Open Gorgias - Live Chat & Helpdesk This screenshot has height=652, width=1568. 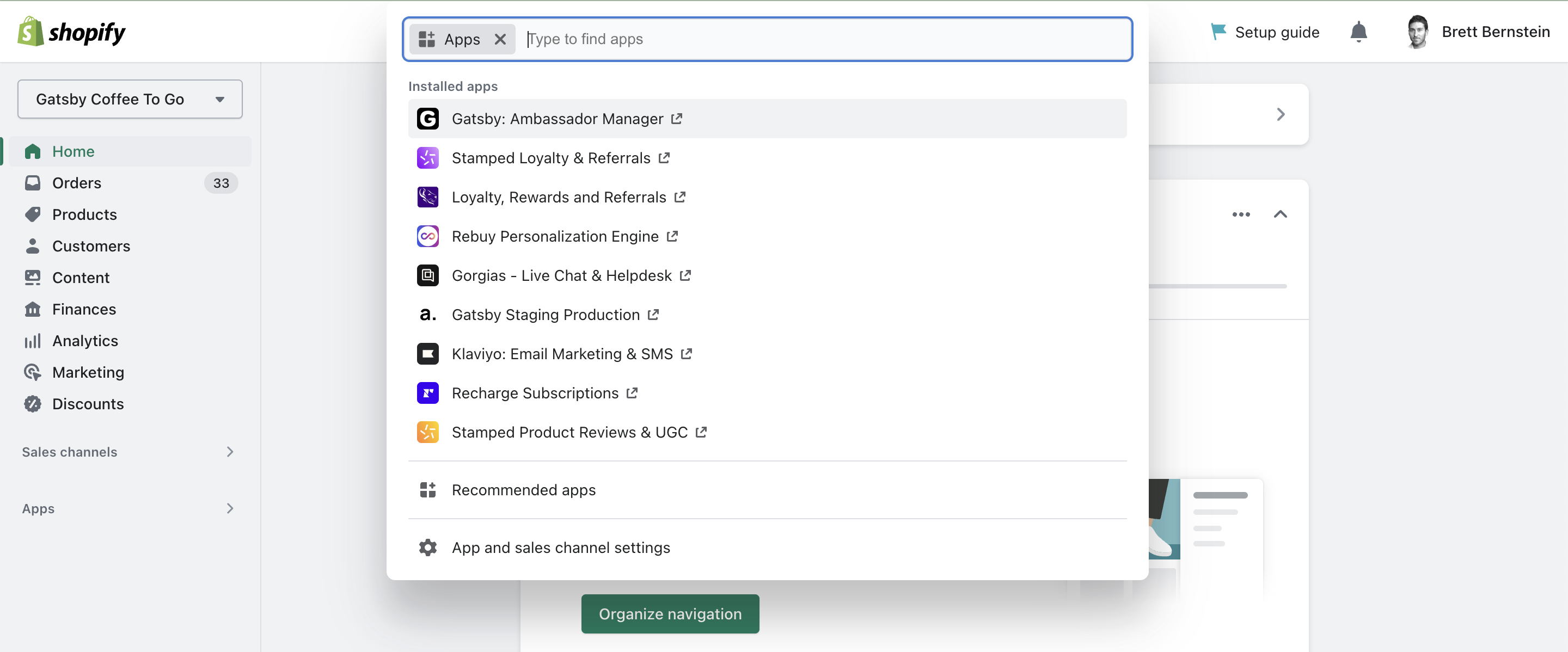tap(767, 275)
